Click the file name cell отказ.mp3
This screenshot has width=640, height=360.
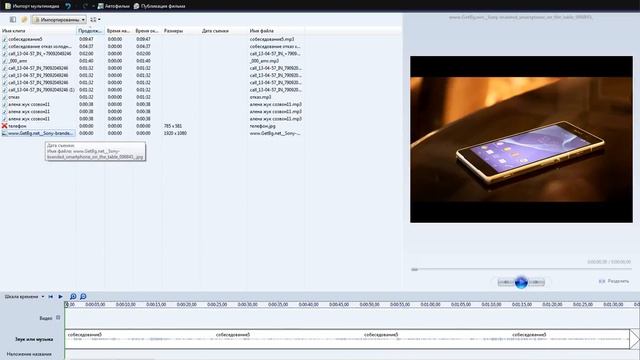pyautogui.click(x=260, y=97)
